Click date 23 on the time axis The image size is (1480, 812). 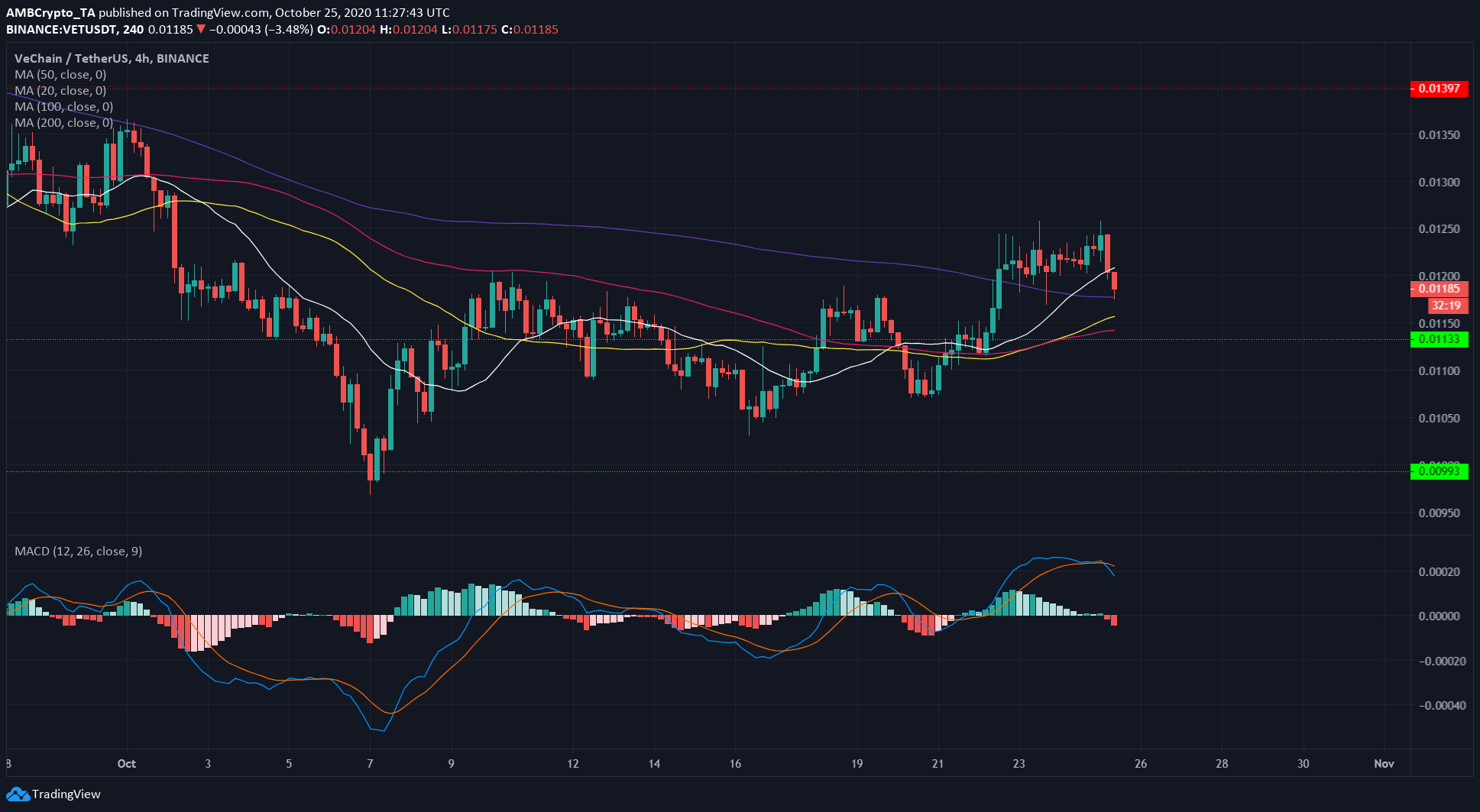click(1019, 764)
